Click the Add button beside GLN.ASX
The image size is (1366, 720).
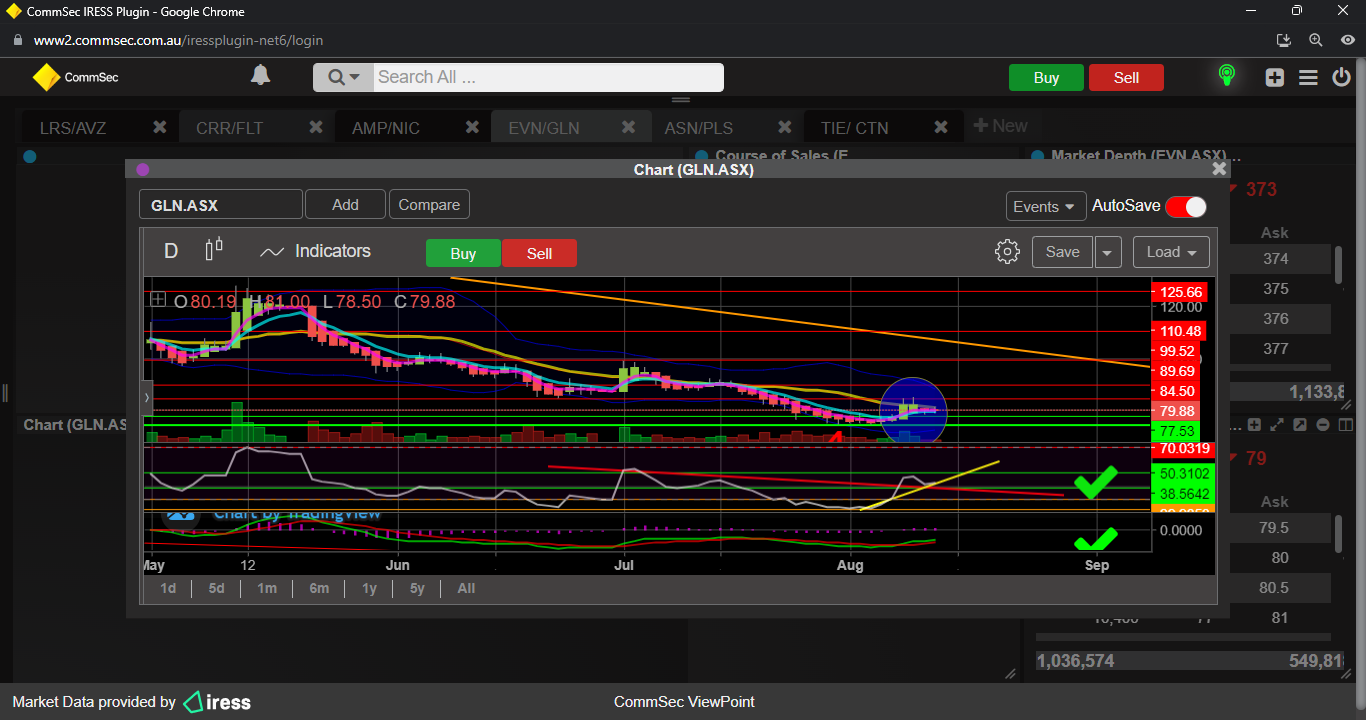click(x=345, y=204)
